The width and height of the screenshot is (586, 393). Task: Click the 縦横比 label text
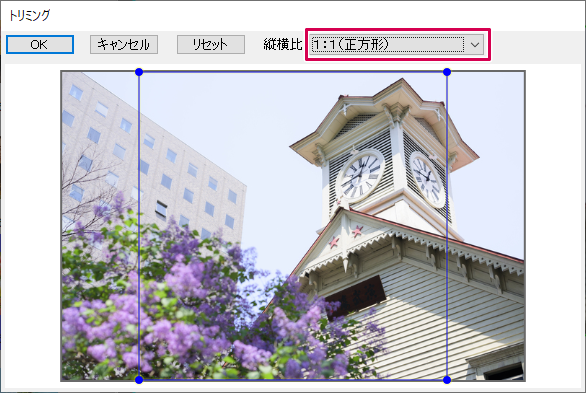[x=283, y=44]
